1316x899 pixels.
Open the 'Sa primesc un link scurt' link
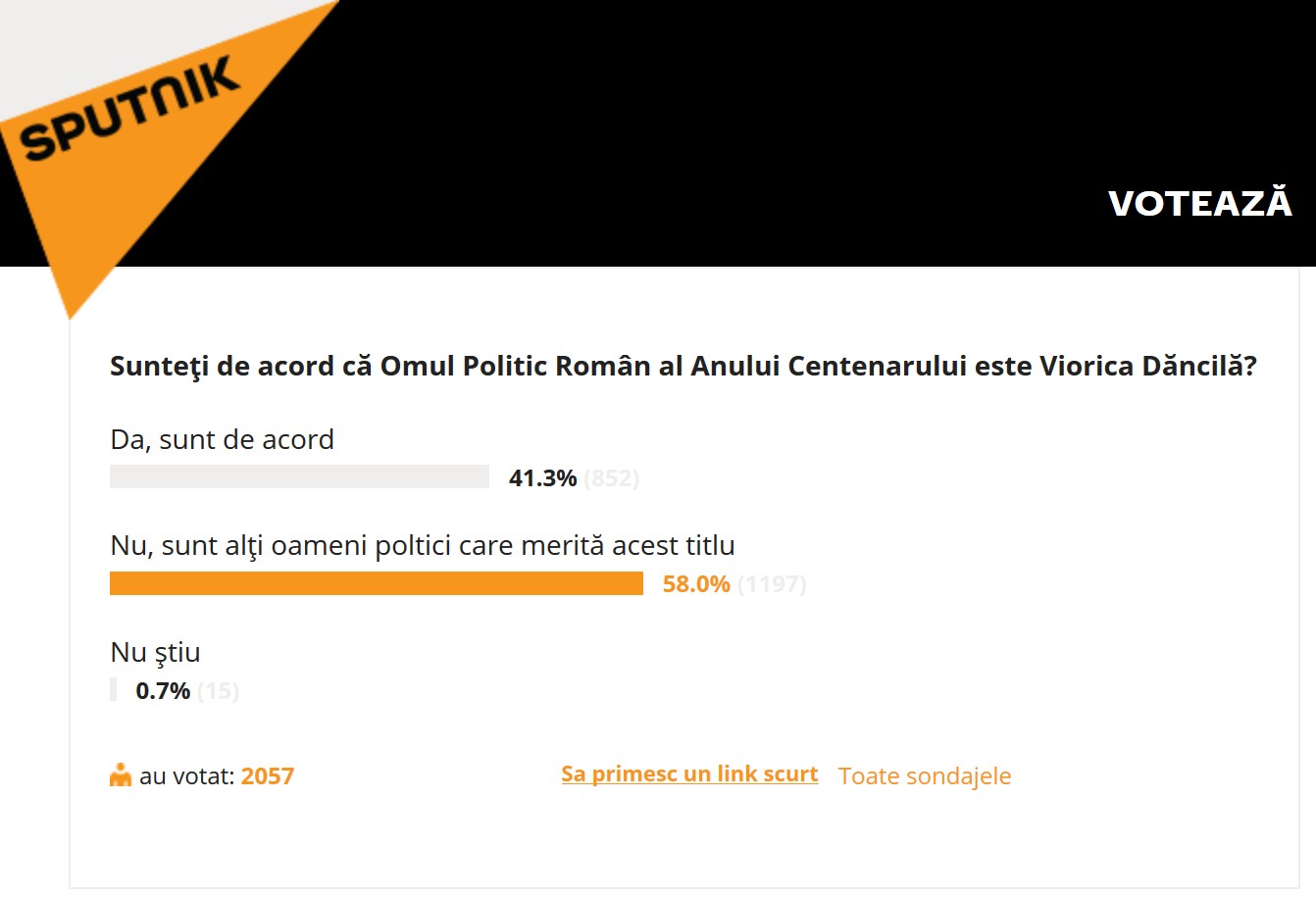point(689,774)
